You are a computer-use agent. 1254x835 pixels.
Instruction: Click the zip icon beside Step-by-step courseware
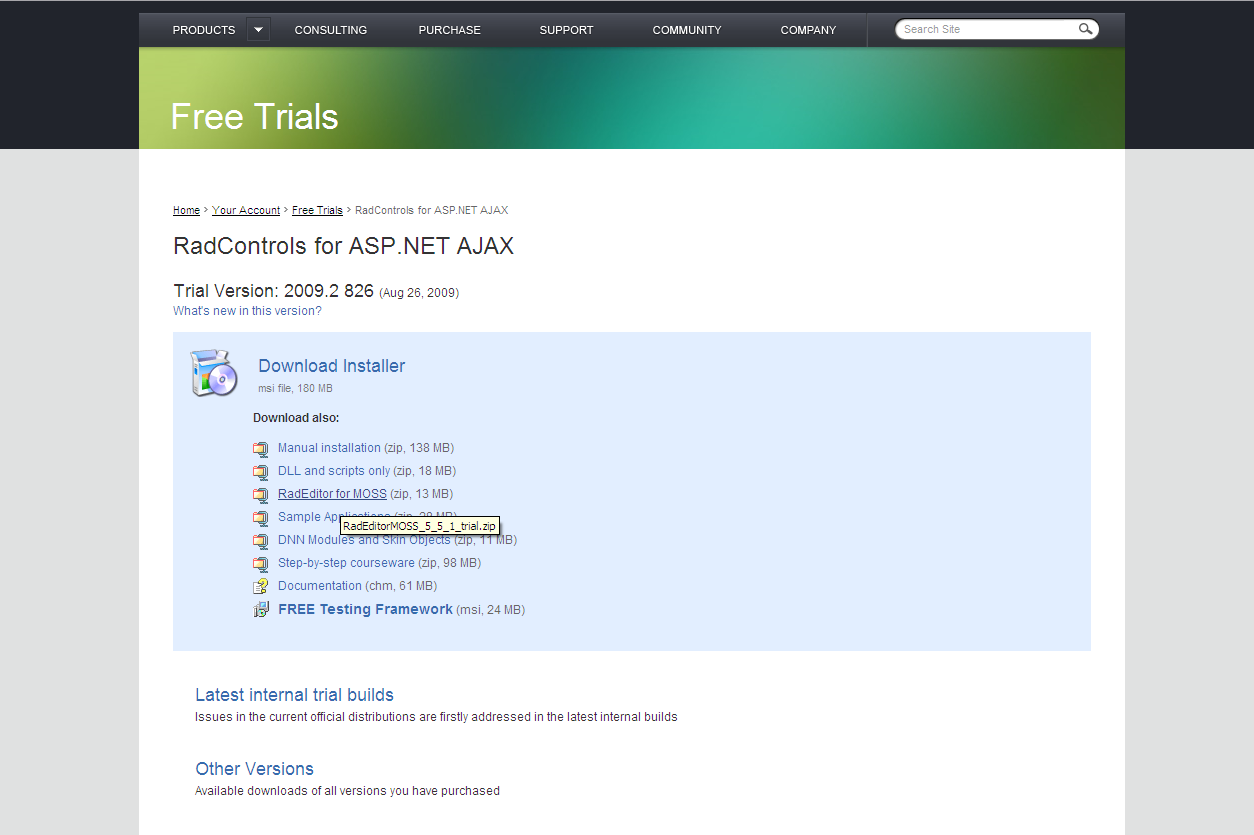click(x=261, y=564)
